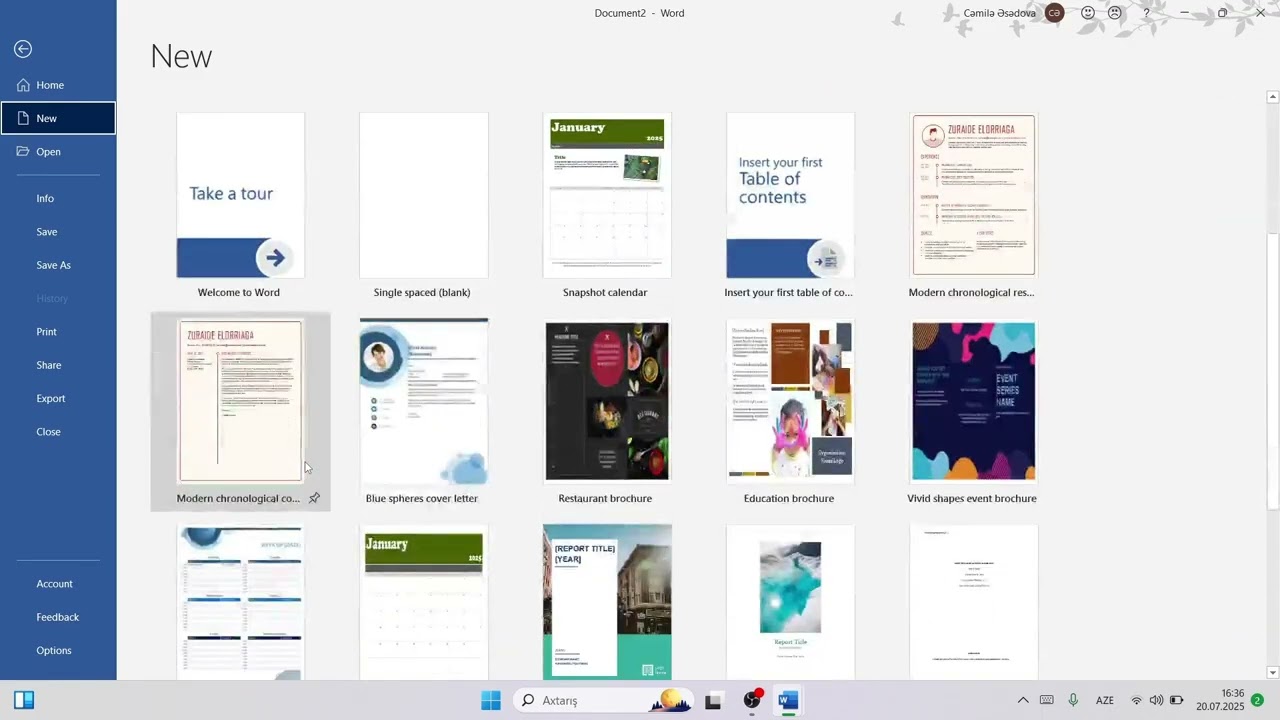Open the taskbar app with red badge
Screen dimensions: 1280x720
pos(753,699)
